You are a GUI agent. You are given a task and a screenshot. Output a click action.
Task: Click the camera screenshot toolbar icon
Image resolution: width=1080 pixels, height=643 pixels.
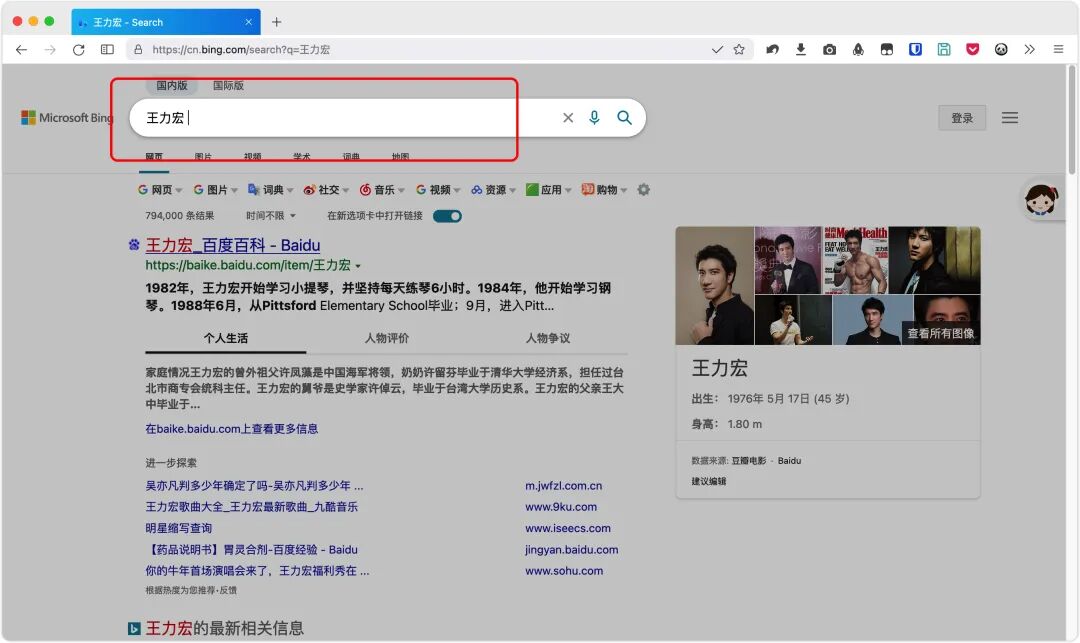[829, 50]
